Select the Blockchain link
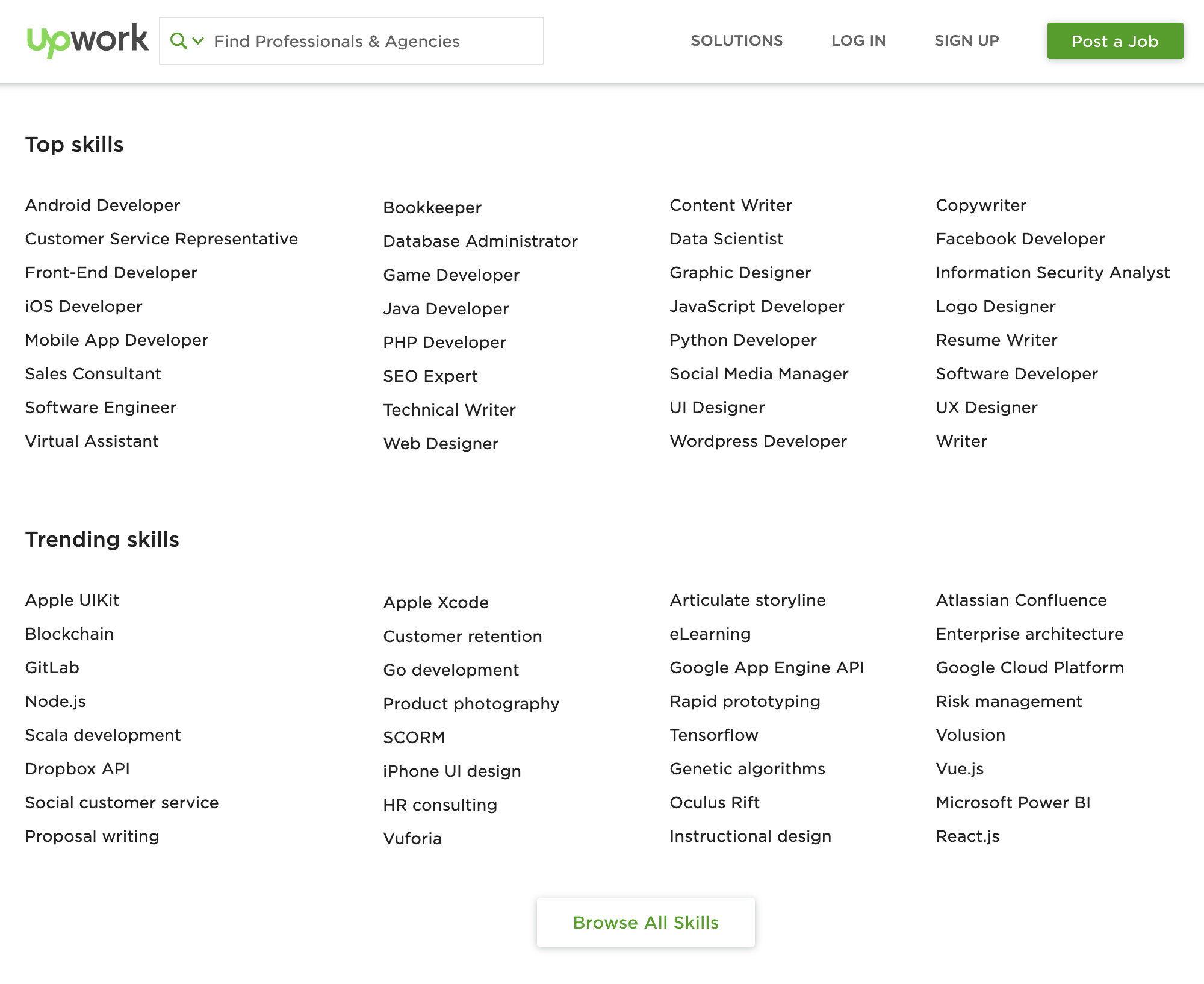The image size is (1204, 984). pos(69,634)
